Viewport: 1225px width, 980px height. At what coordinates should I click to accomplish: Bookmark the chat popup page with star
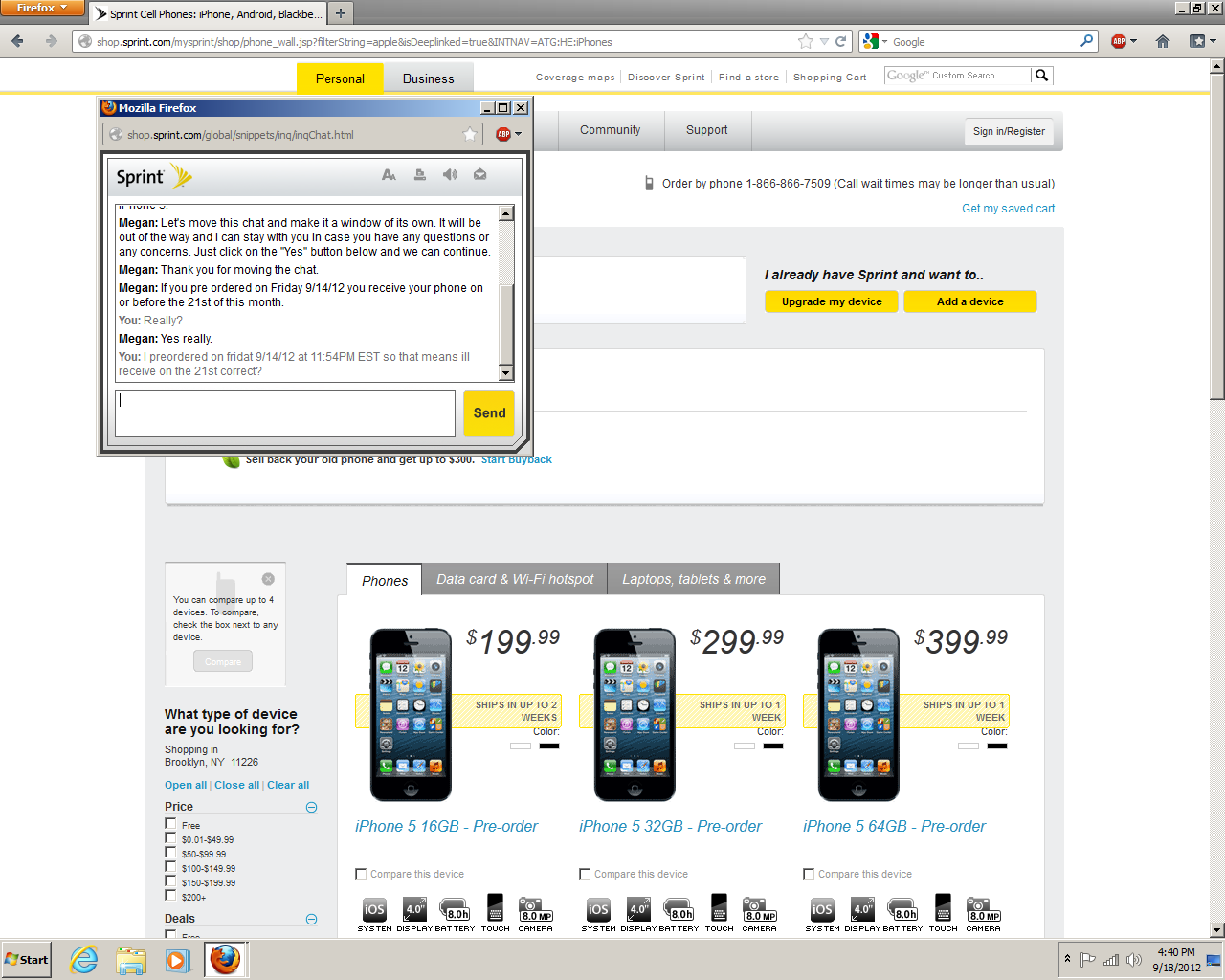470,135
